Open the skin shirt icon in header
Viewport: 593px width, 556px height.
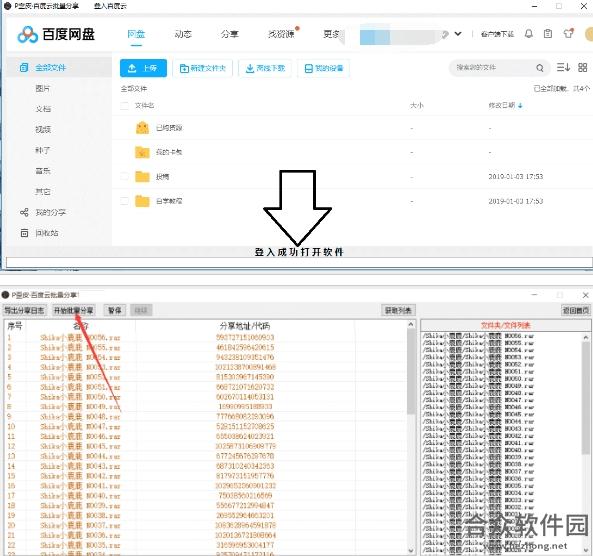click(568, 34)
